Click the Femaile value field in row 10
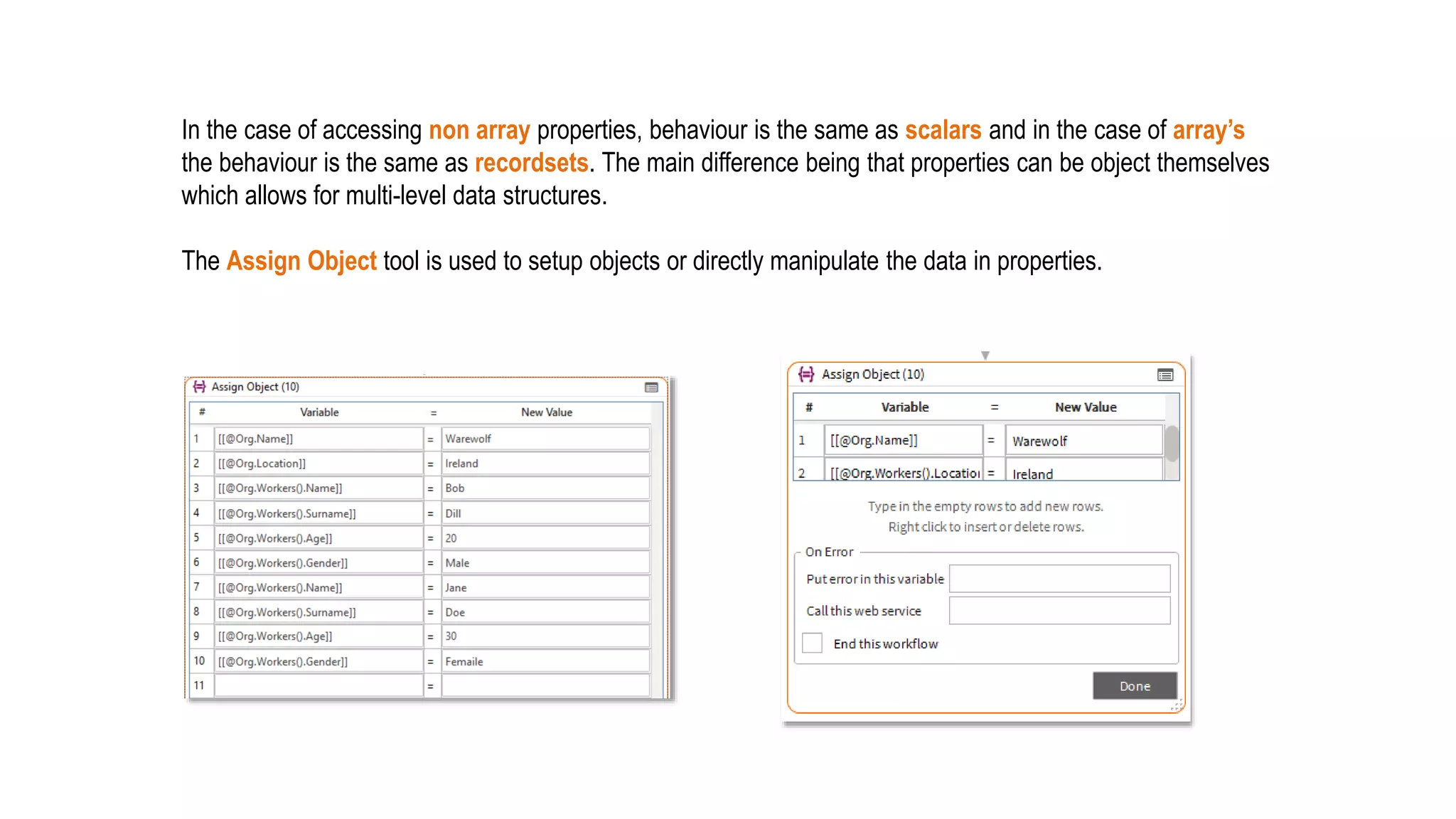Viewport: 1456px width, 819px height. (545, 661)
